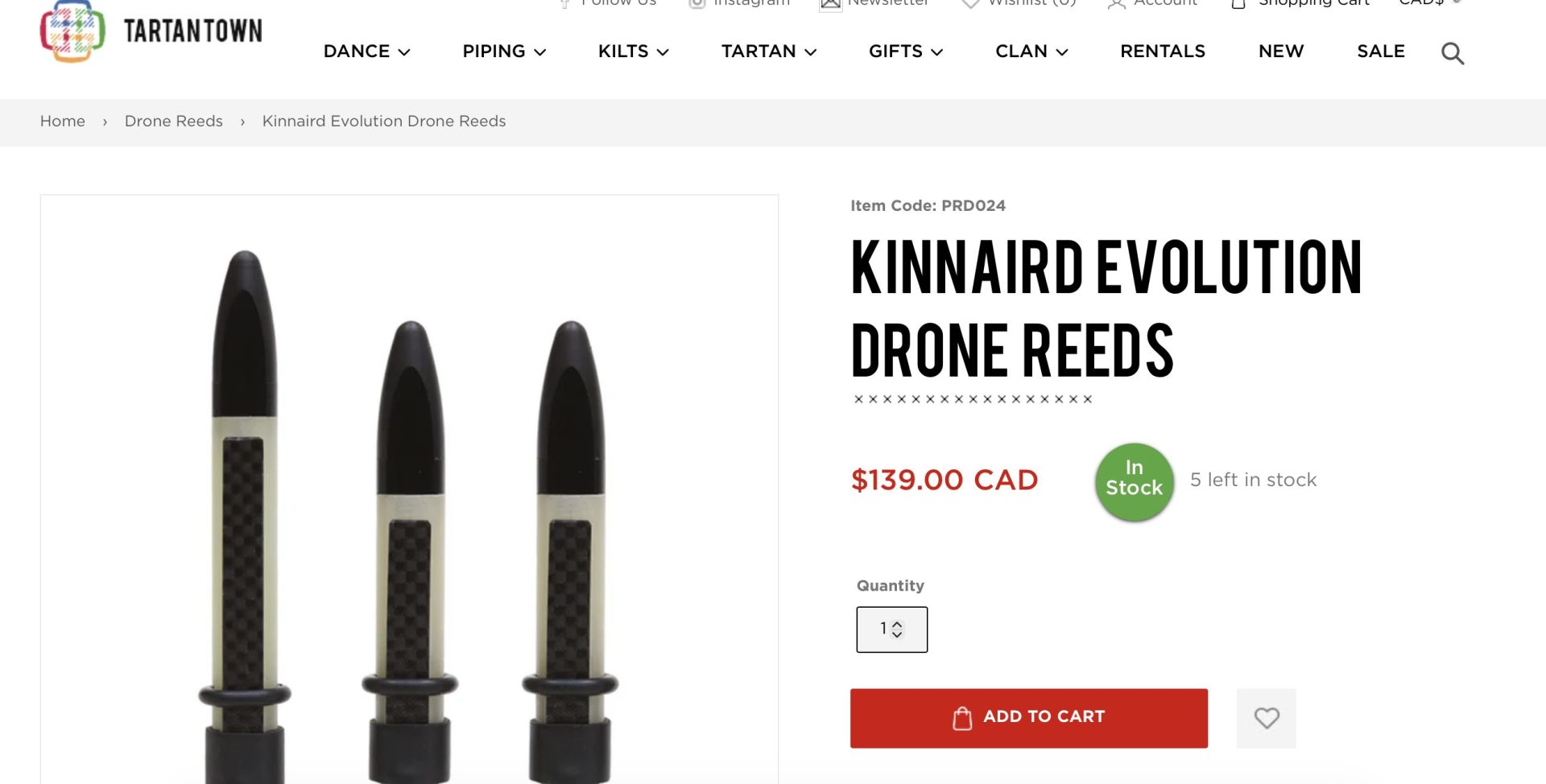Open the Account link in top bar
1546x784 pixels.
click(x=1164, y=3)
